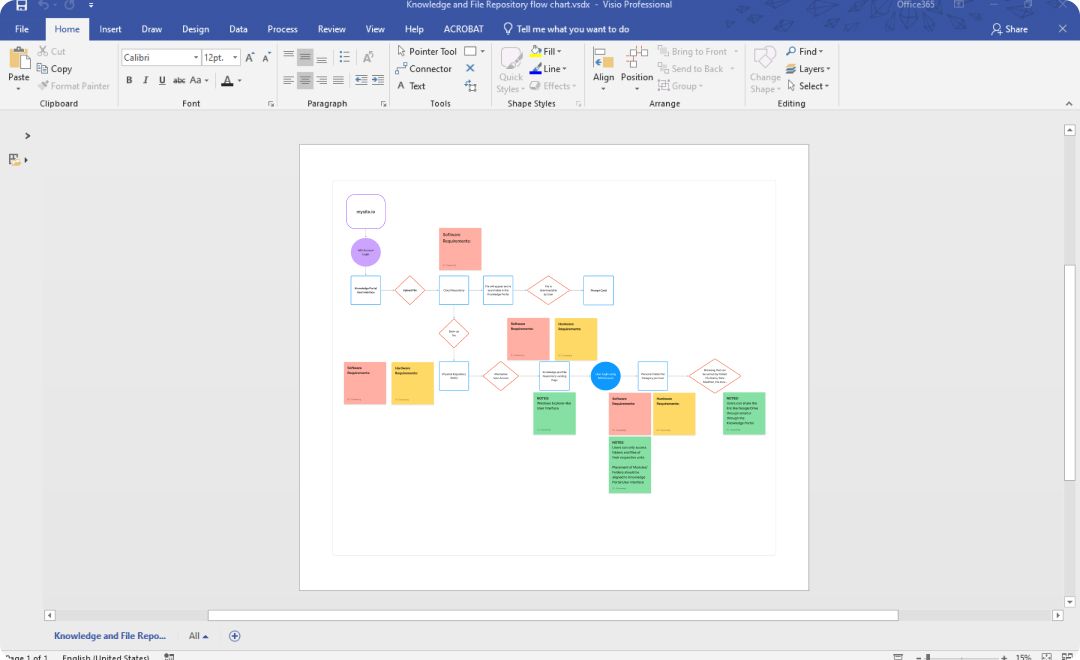Image resolution: width=1080 pixels, height=660 pixels.
Task: Click the zoom slider in status bar
Action: tap(960, 657)
